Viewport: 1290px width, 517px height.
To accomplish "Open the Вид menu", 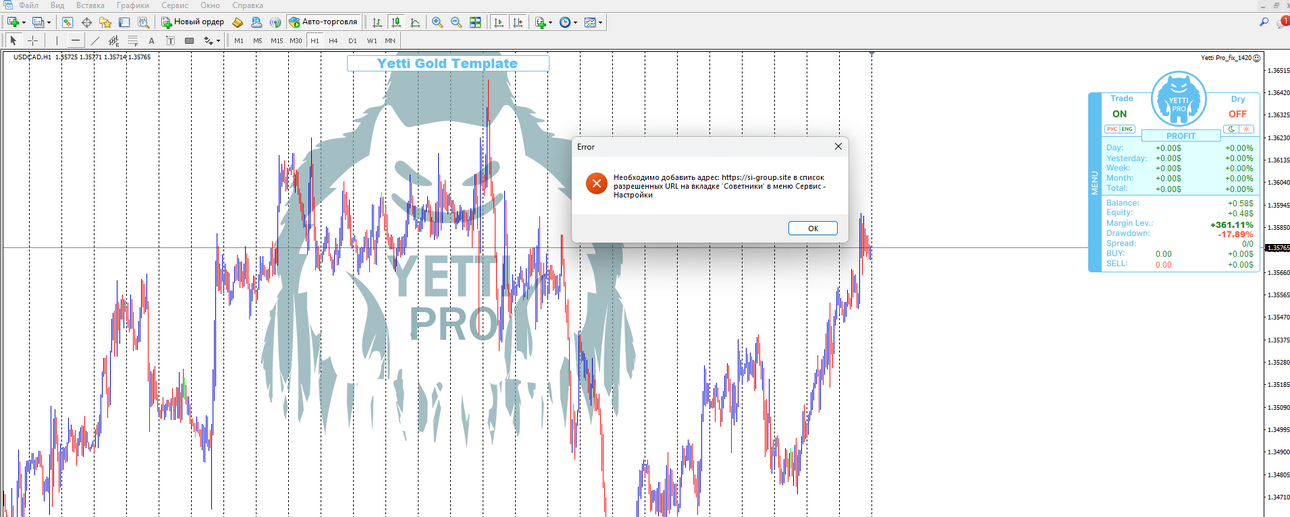I will click(x=57, y=5).
